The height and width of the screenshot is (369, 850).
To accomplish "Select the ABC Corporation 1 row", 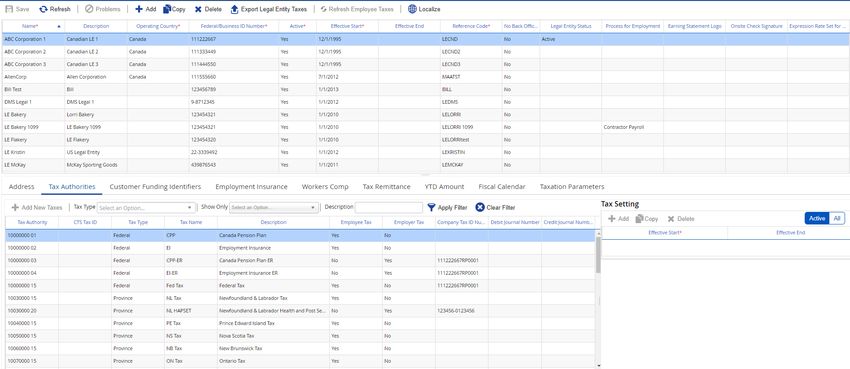I will [x=425, y=40].
